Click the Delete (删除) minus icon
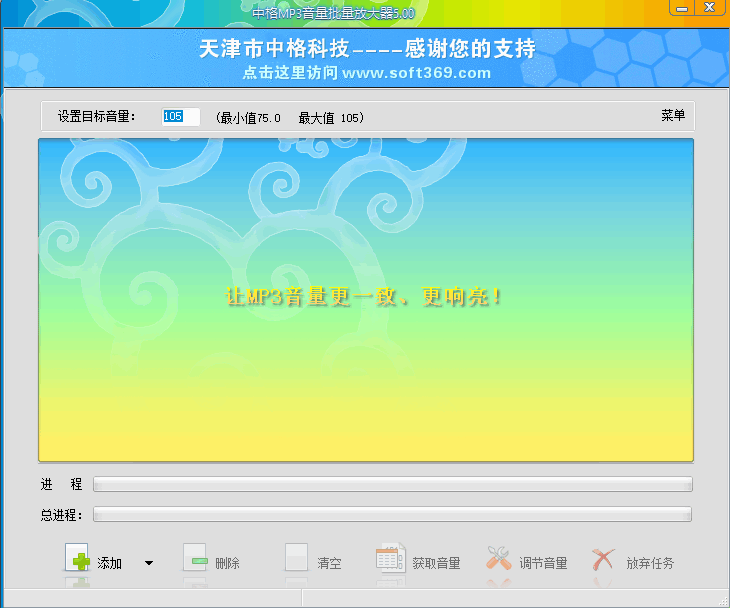This screenshot has width=730, height=608. pyautogui.click(x=195, y=557)
